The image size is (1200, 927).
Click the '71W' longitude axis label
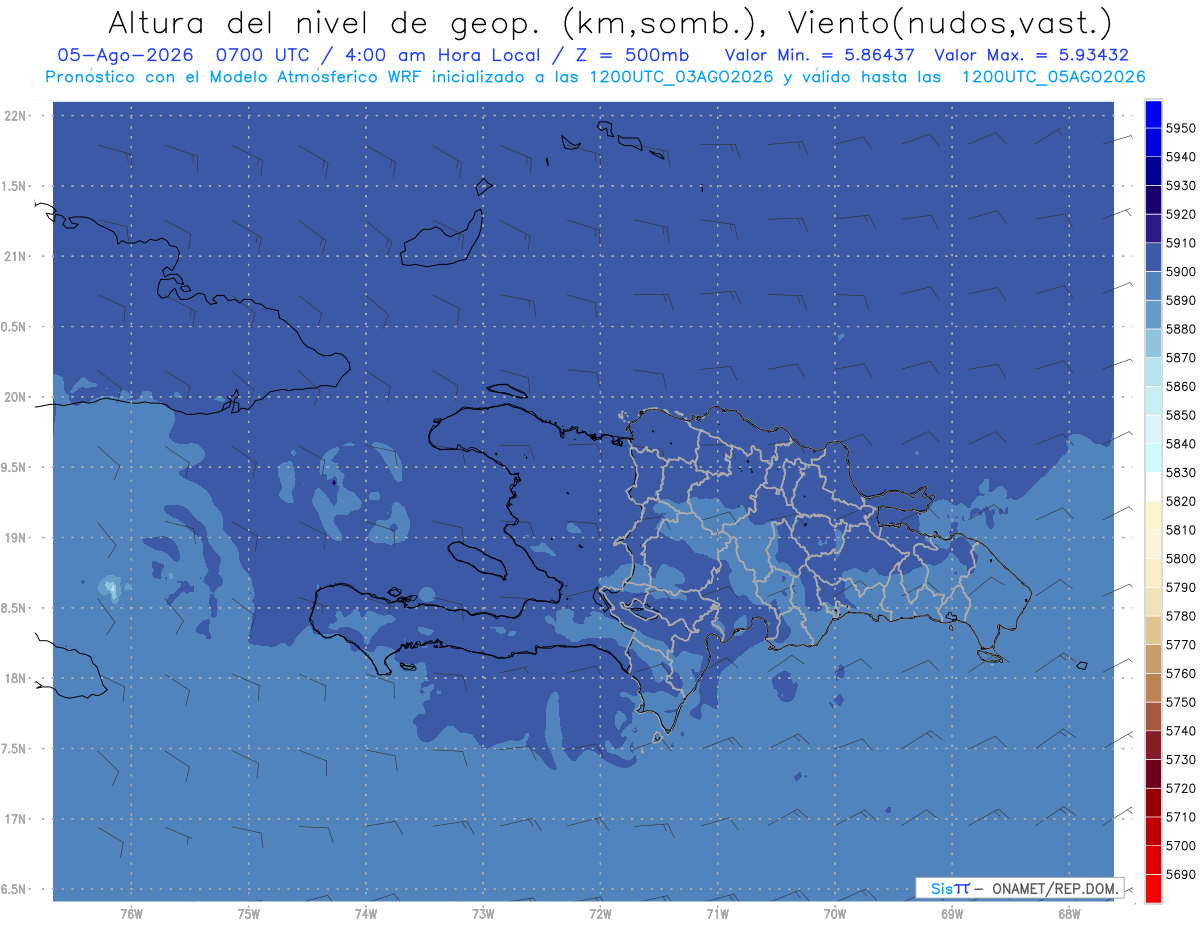(717, 913)
